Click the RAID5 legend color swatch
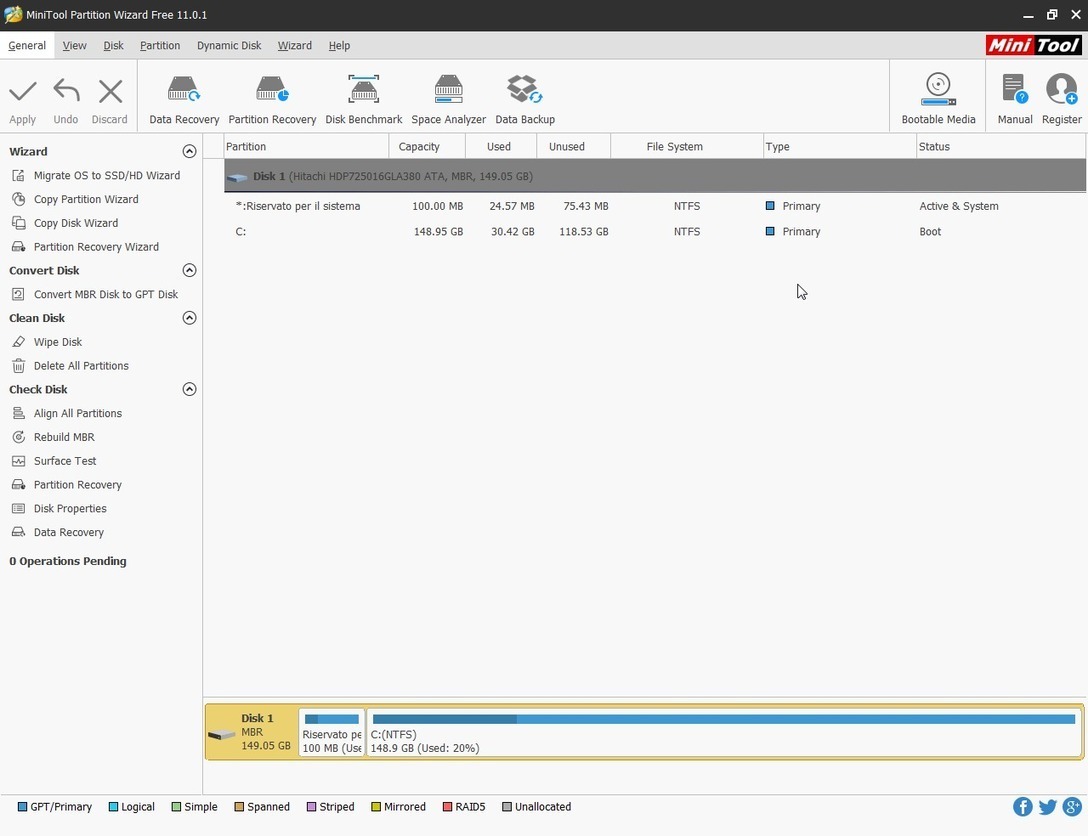The width and height of the screenshot is (1088, 836). point(448,807)
